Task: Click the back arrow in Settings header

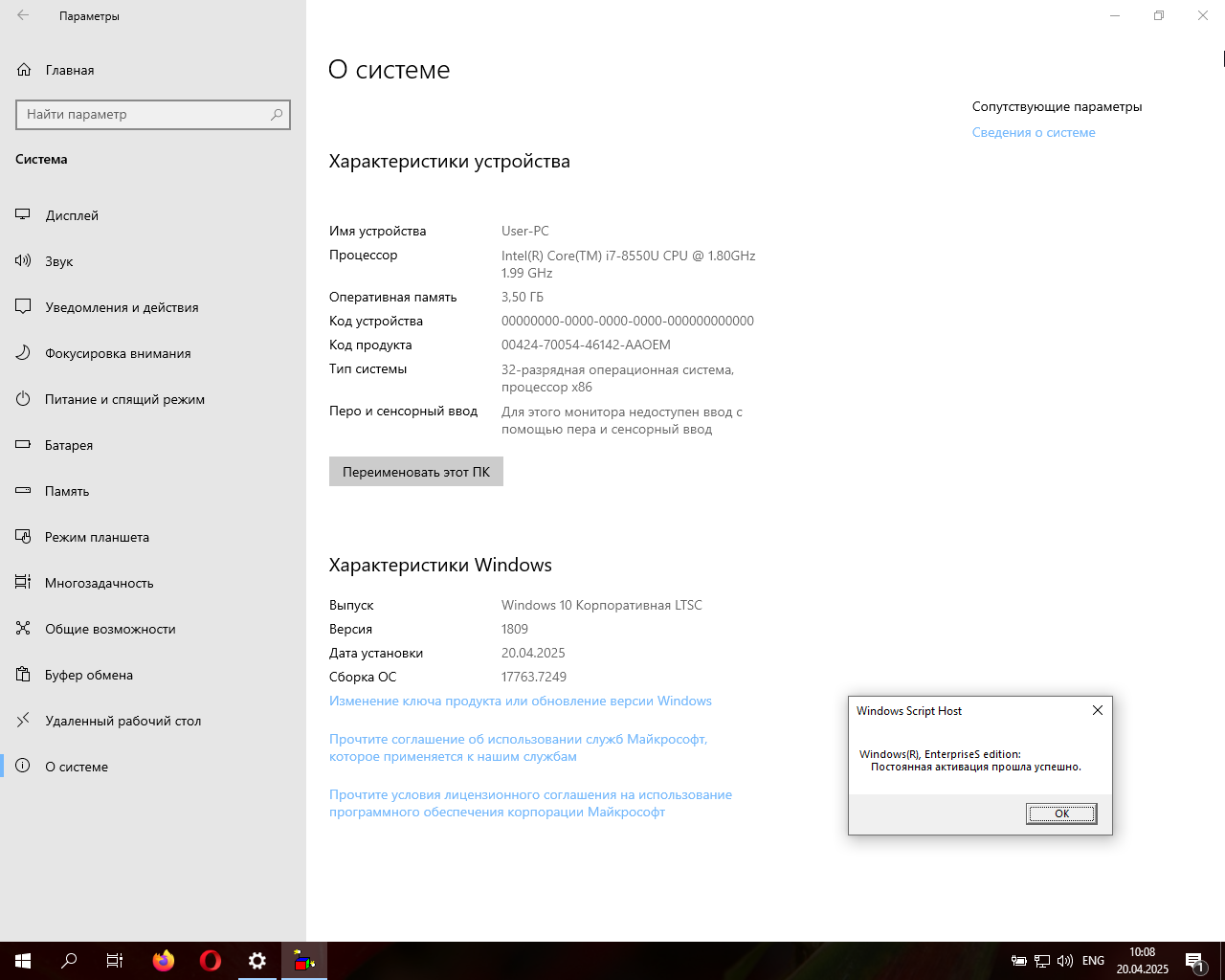Action: coord(23,15)
